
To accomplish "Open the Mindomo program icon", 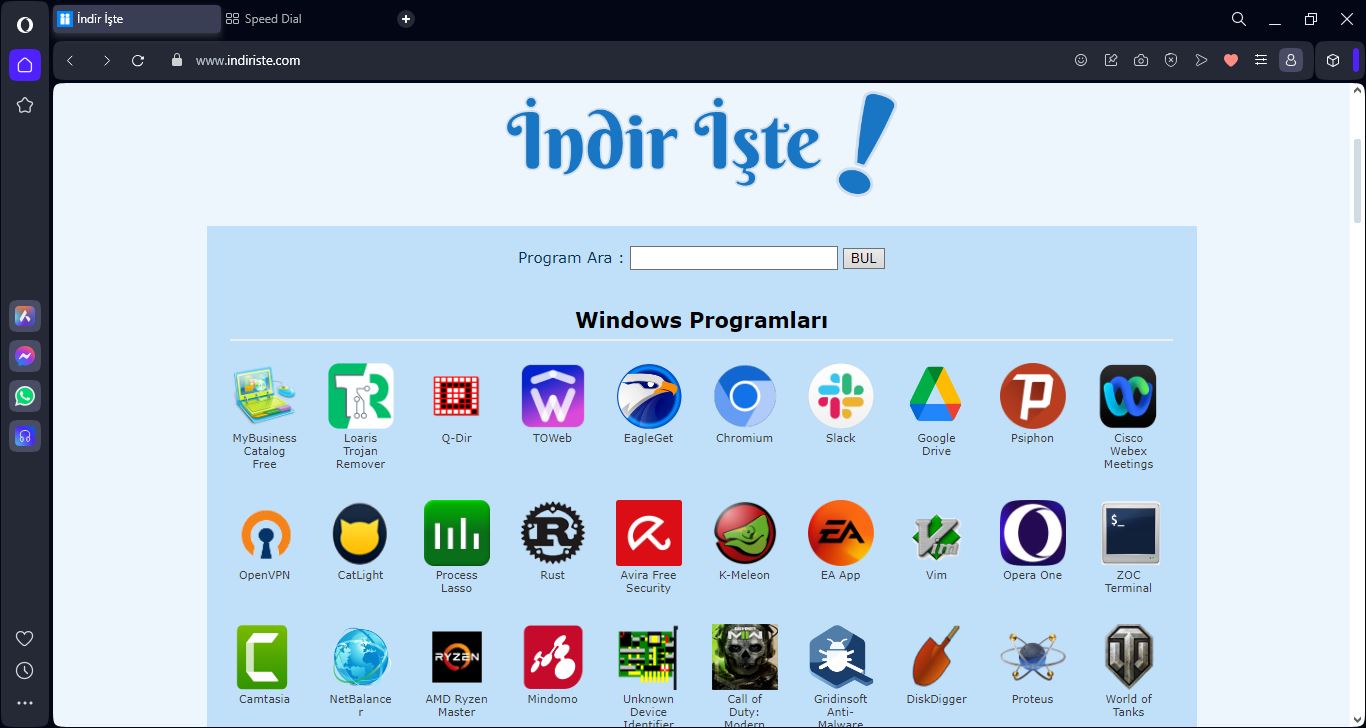I will click(552, 657).
